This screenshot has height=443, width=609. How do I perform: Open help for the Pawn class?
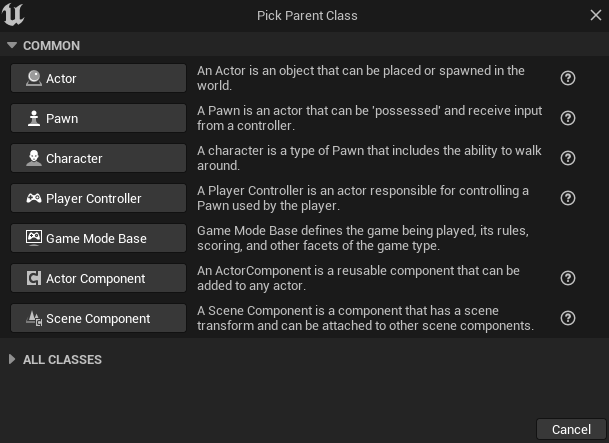click(x=568, y=118)
